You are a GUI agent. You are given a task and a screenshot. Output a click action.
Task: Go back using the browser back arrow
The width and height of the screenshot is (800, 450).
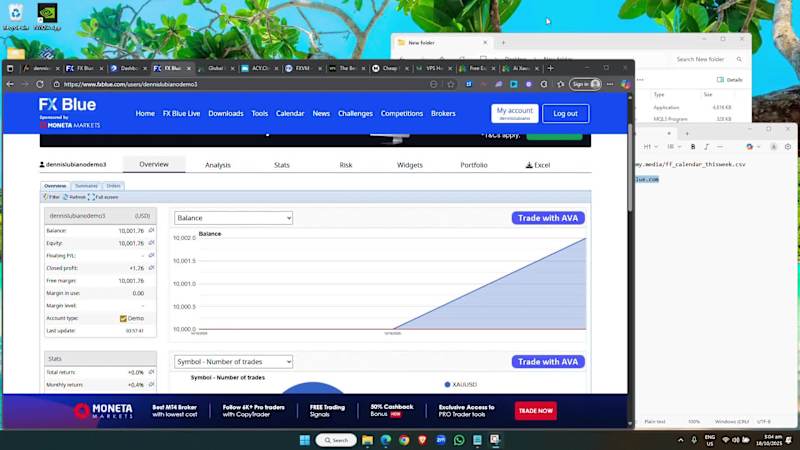click(x=10, y=84)
